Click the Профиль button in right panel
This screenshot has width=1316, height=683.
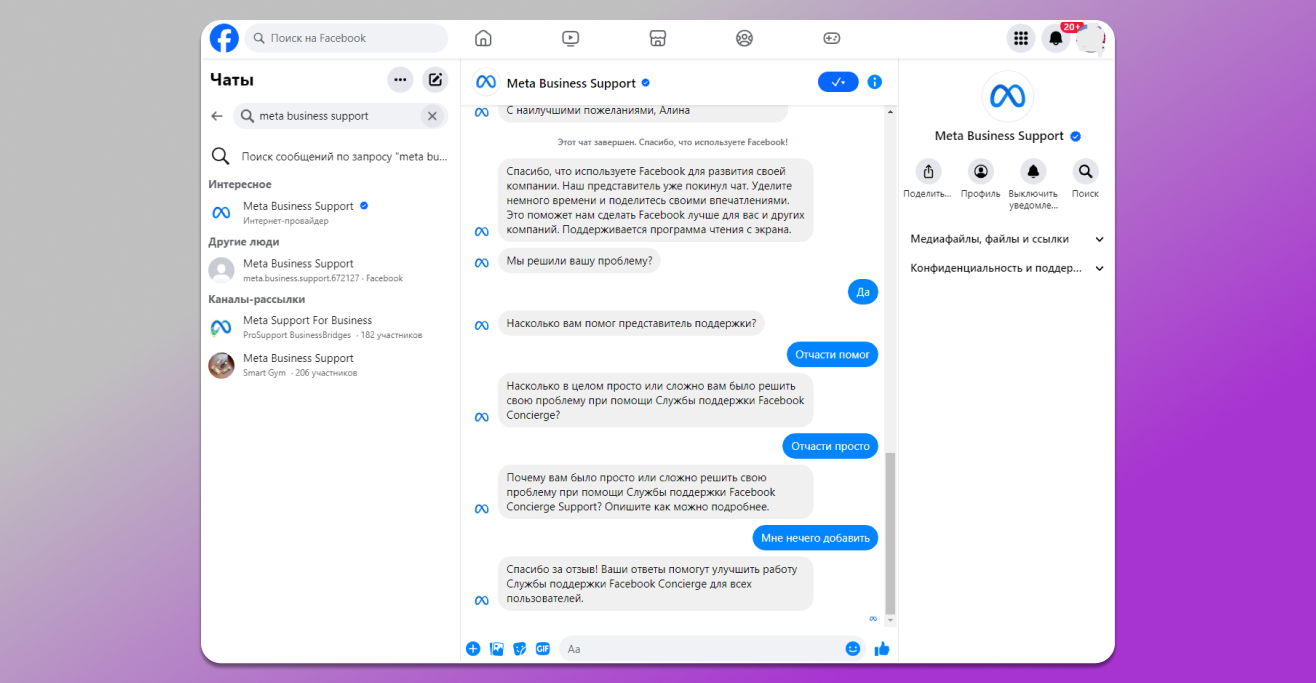(x=980, y=171)
